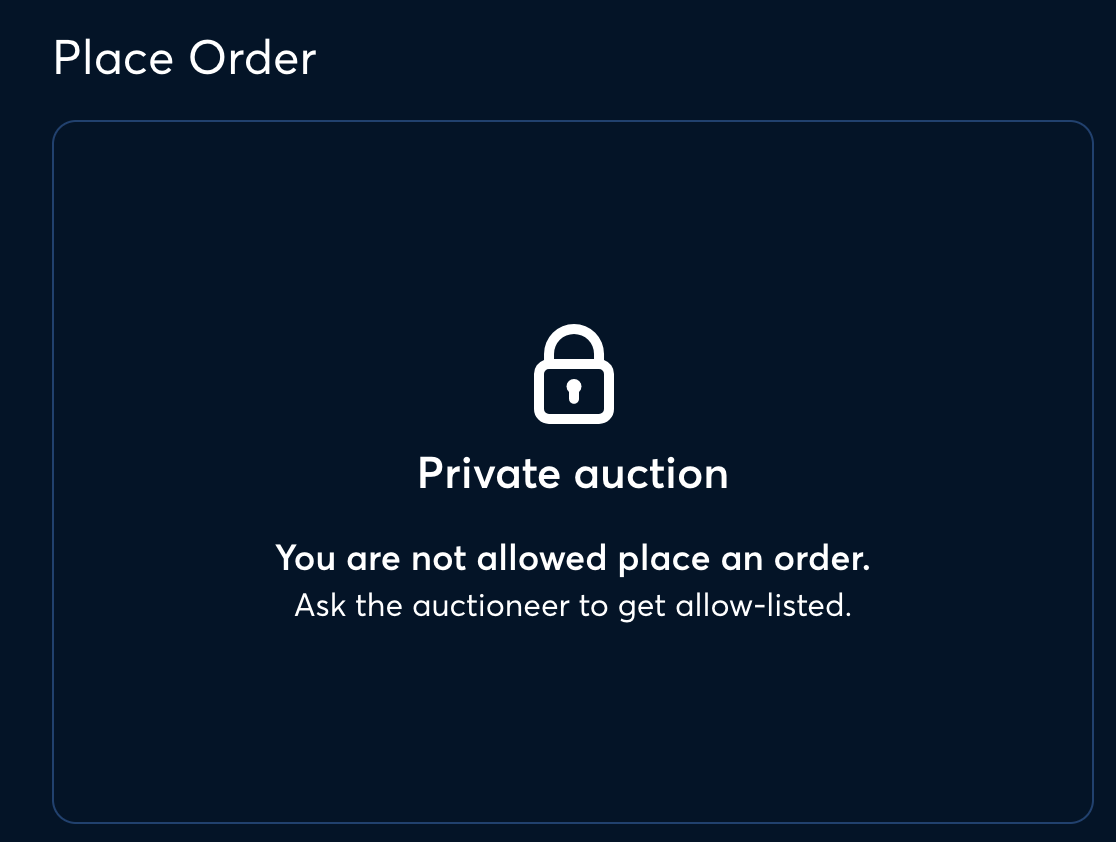Click the word "Ask" in the hint line
The image size is (1116, 842).
320,606
